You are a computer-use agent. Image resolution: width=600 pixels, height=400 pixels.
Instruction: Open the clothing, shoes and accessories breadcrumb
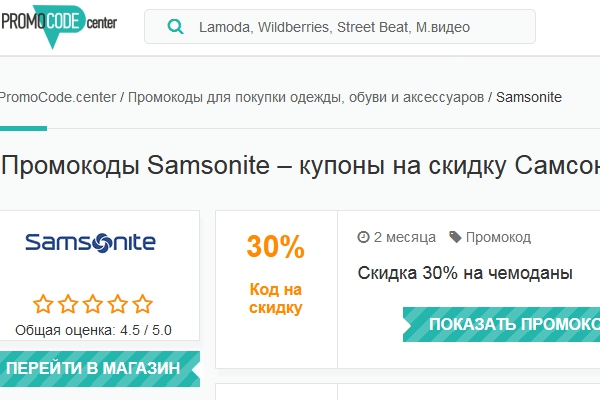tap(306, 97)
